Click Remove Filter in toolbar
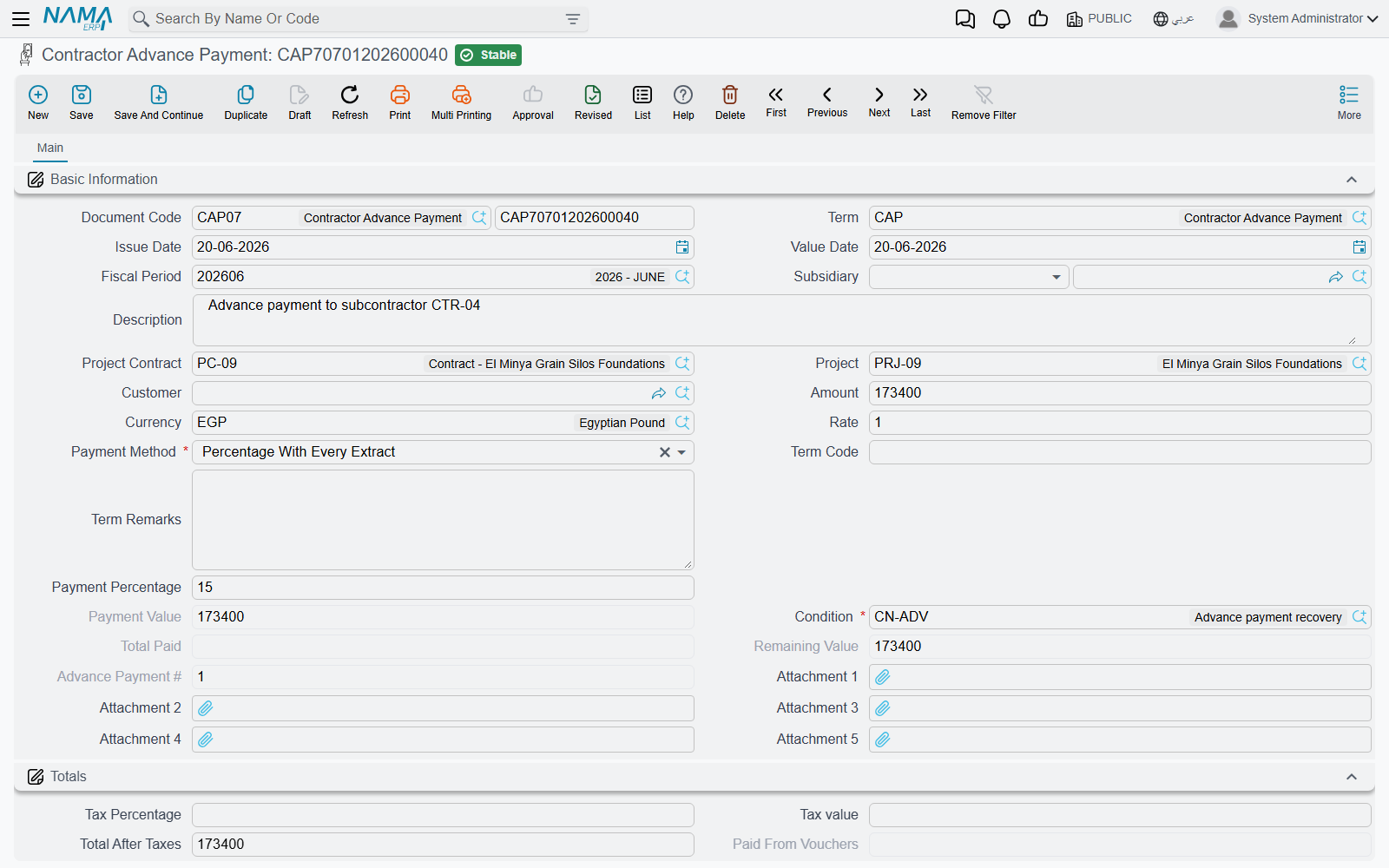 (984, 102)
